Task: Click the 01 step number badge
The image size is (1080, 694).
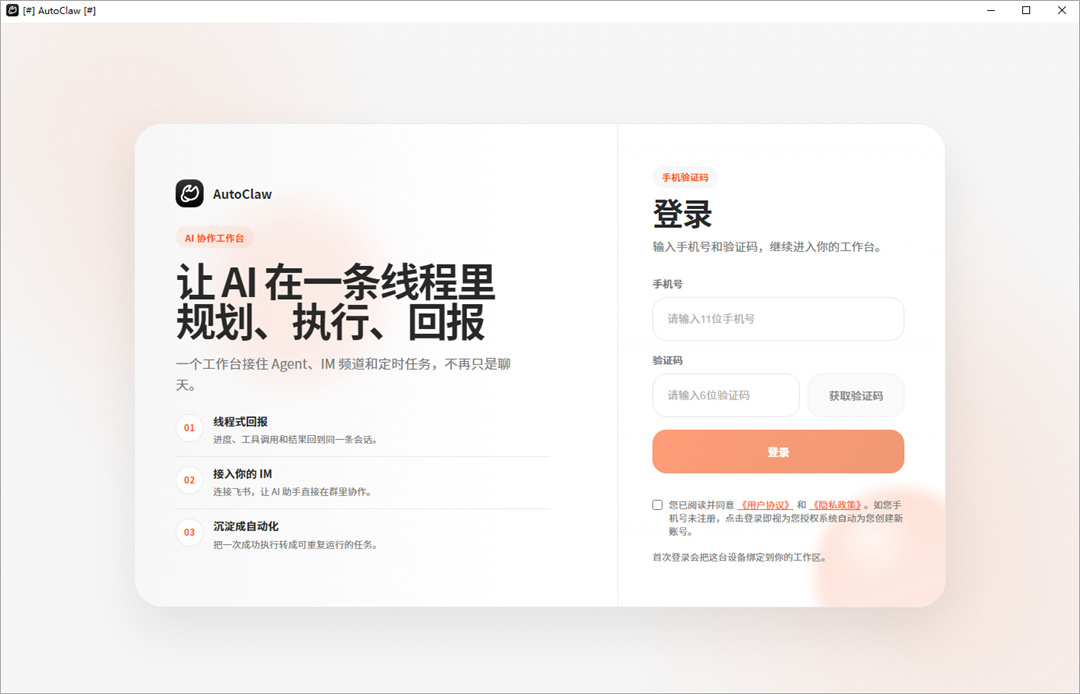Action: pyautogui.click(x=189, y=428)
